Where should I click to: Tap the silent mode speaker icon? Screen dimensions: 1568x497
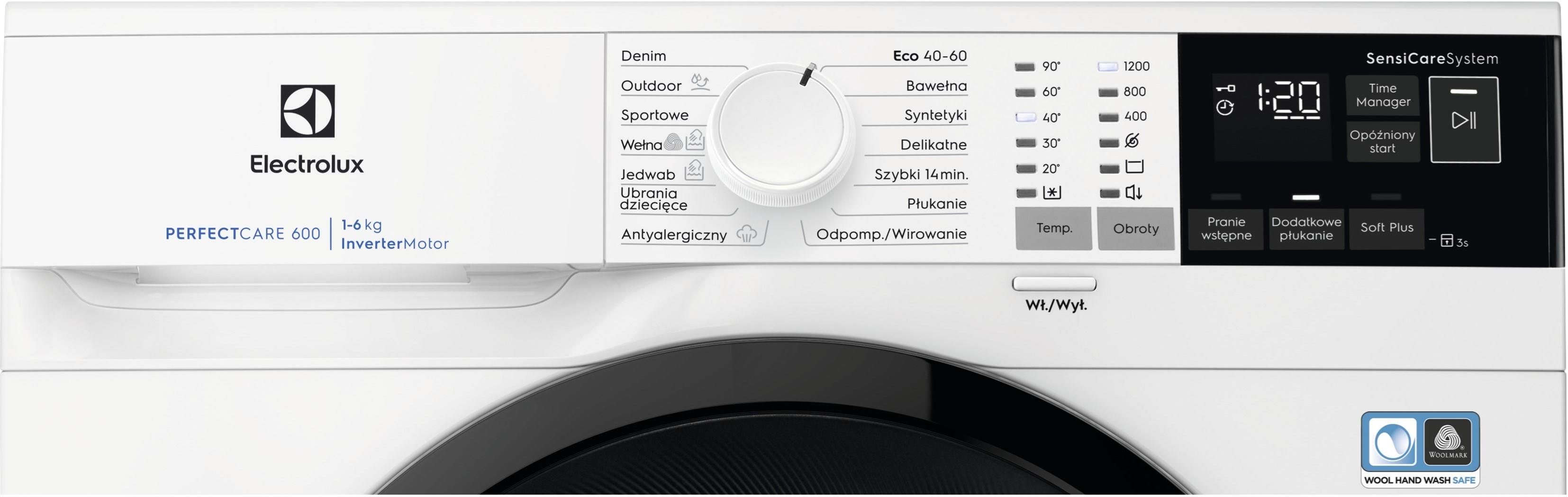point(1133,193)
